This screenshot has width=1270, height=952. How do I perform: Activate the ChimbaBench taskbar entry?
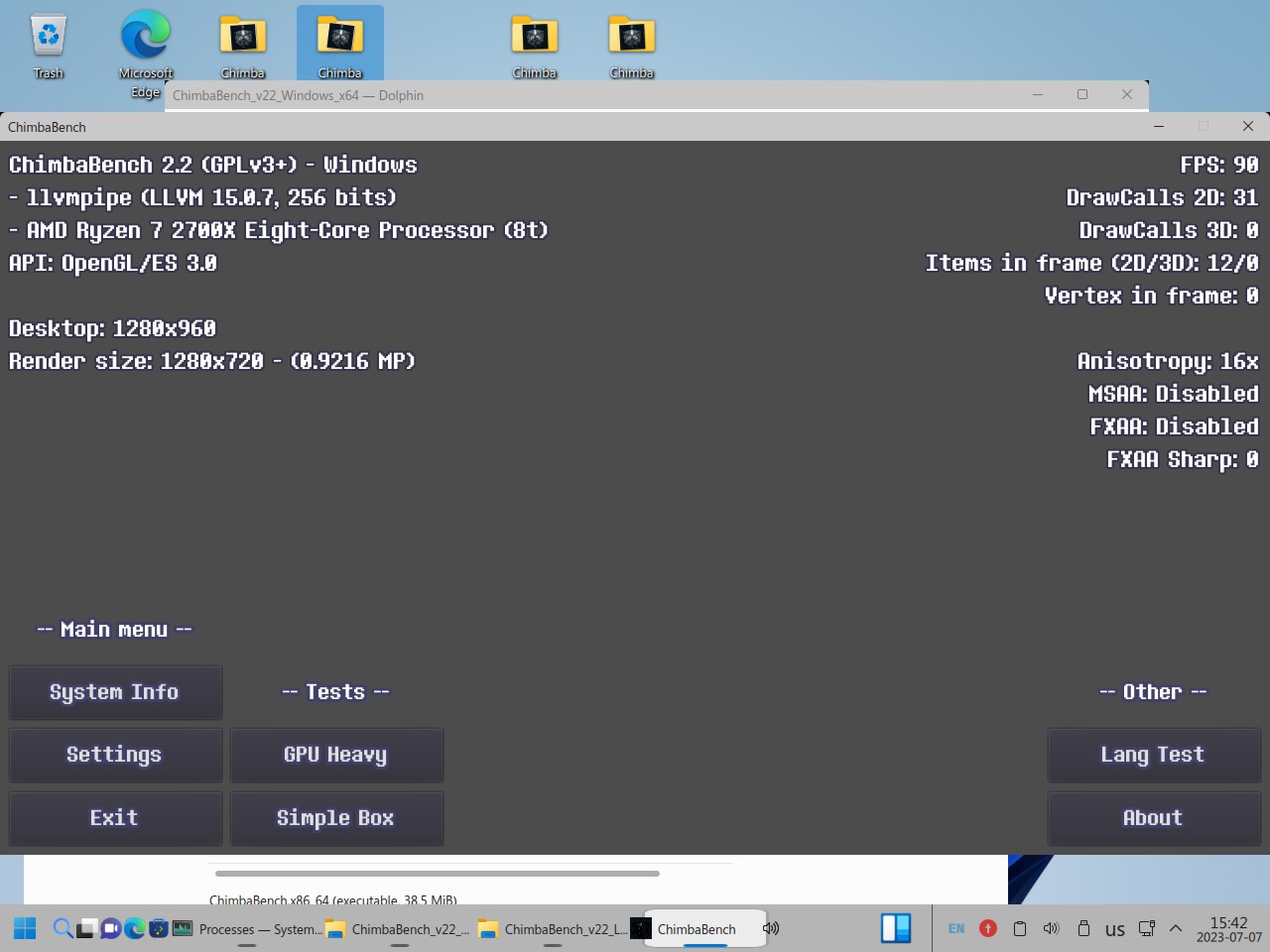pos(697,929)
